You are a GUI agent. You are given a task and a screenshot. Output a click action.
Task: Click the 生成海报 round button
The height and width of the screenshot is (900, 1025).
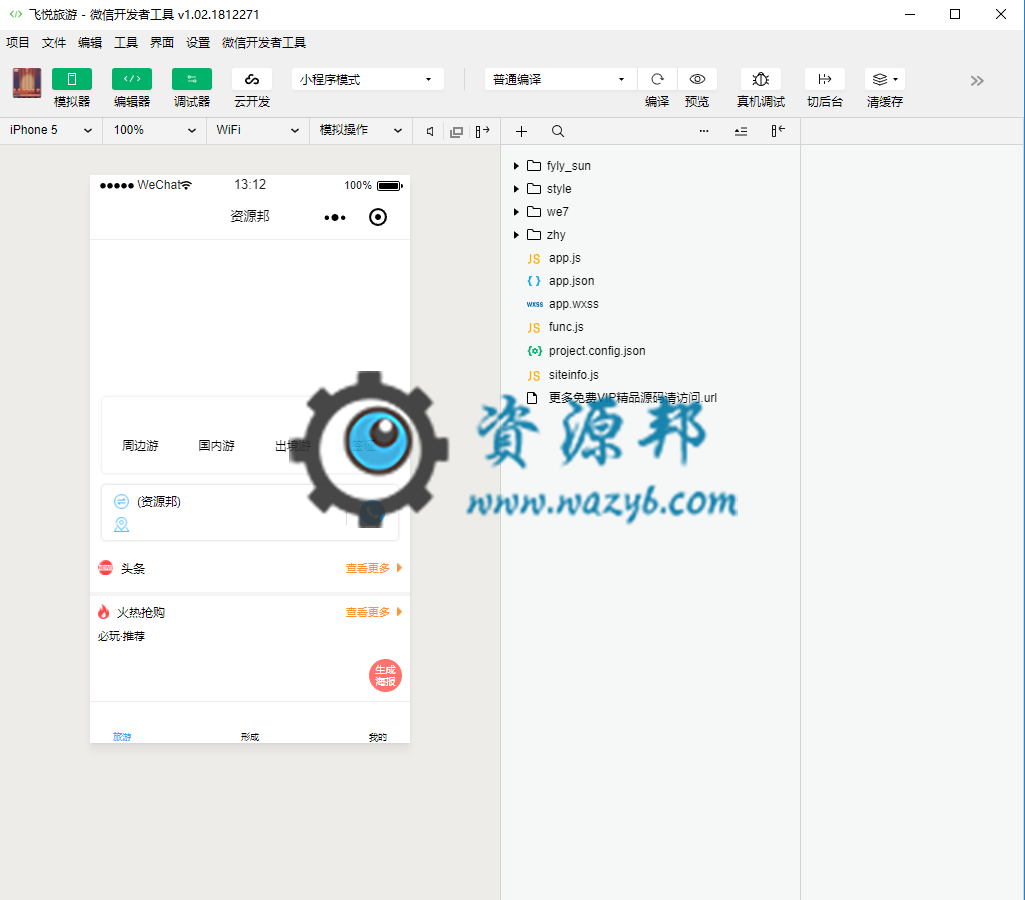point(385,676)
